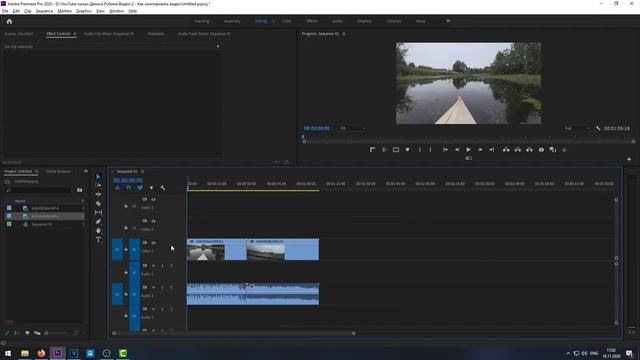
Task: Select the Pen tool
Action: point(98,221)
